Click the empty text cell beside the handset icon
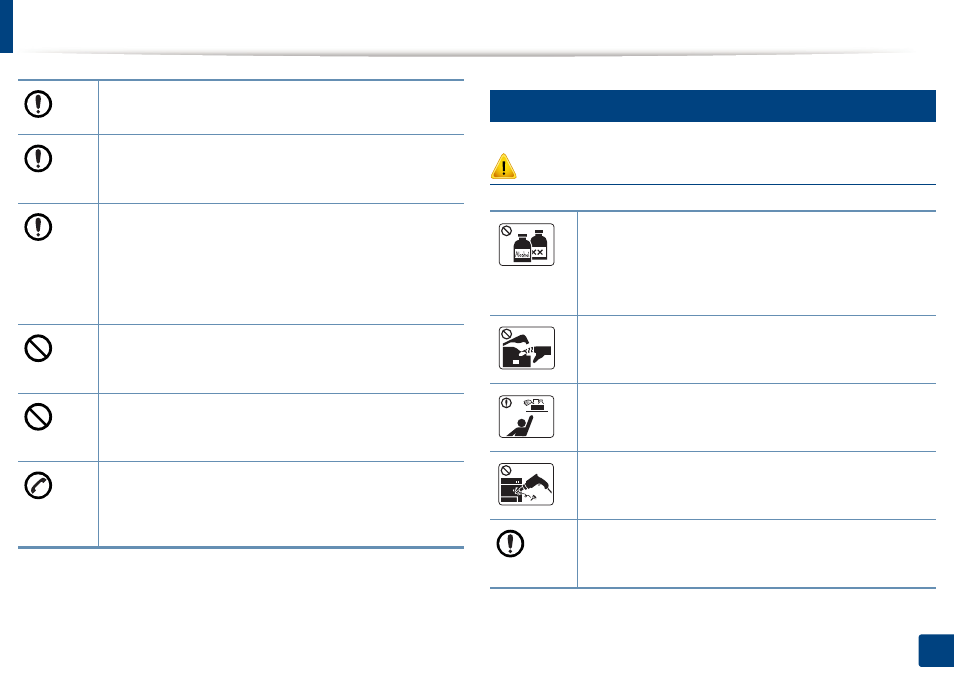 coord(281,504)
